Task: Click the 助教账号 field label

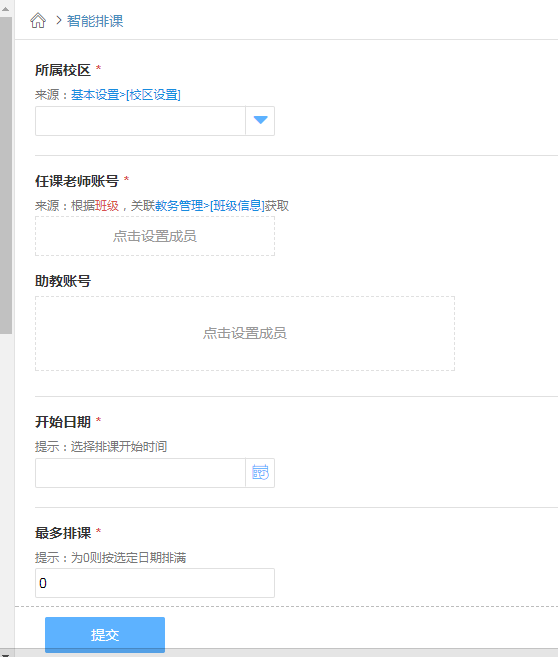Action: point(63,281)
